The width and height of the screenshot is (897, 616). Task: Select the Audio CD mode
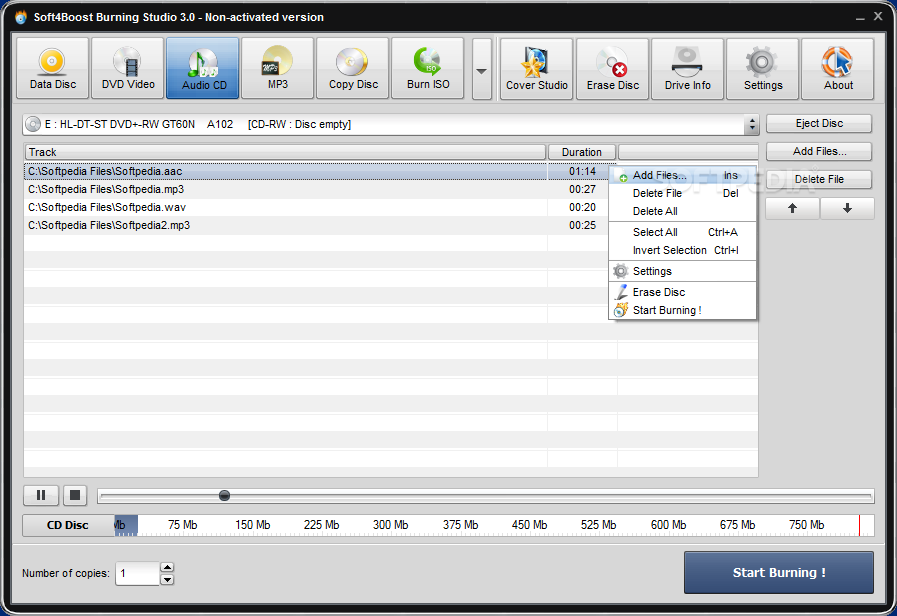tap(203, 69)
